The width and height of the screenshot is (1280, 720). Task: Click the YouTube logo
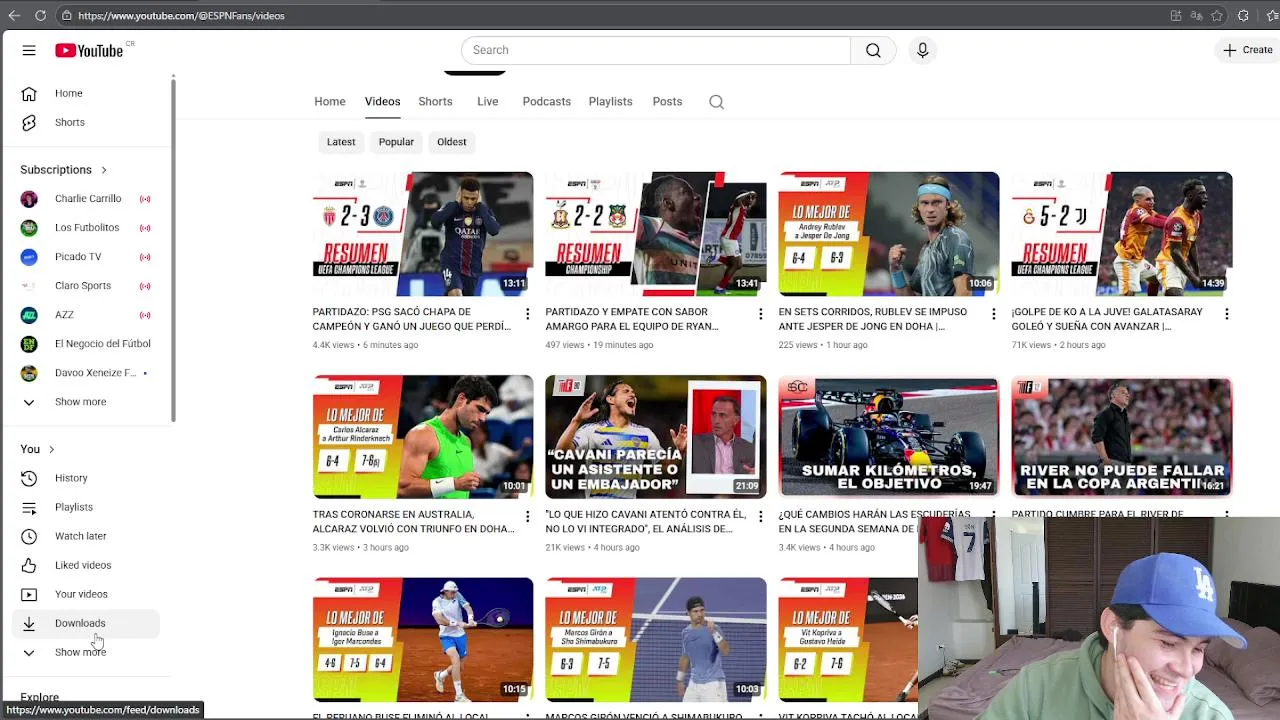click(89, 50)
